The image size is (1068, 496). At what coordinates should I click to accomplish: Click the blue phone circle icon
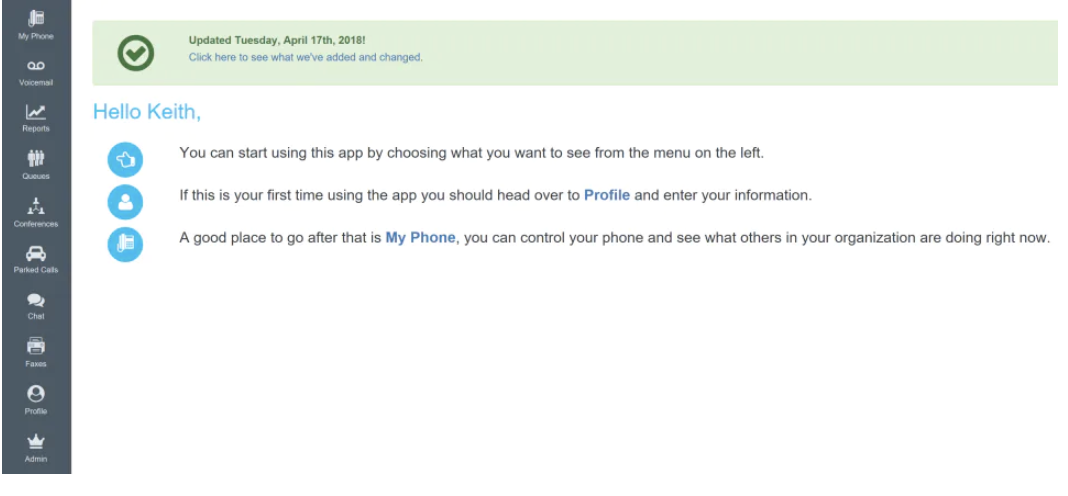125,244
